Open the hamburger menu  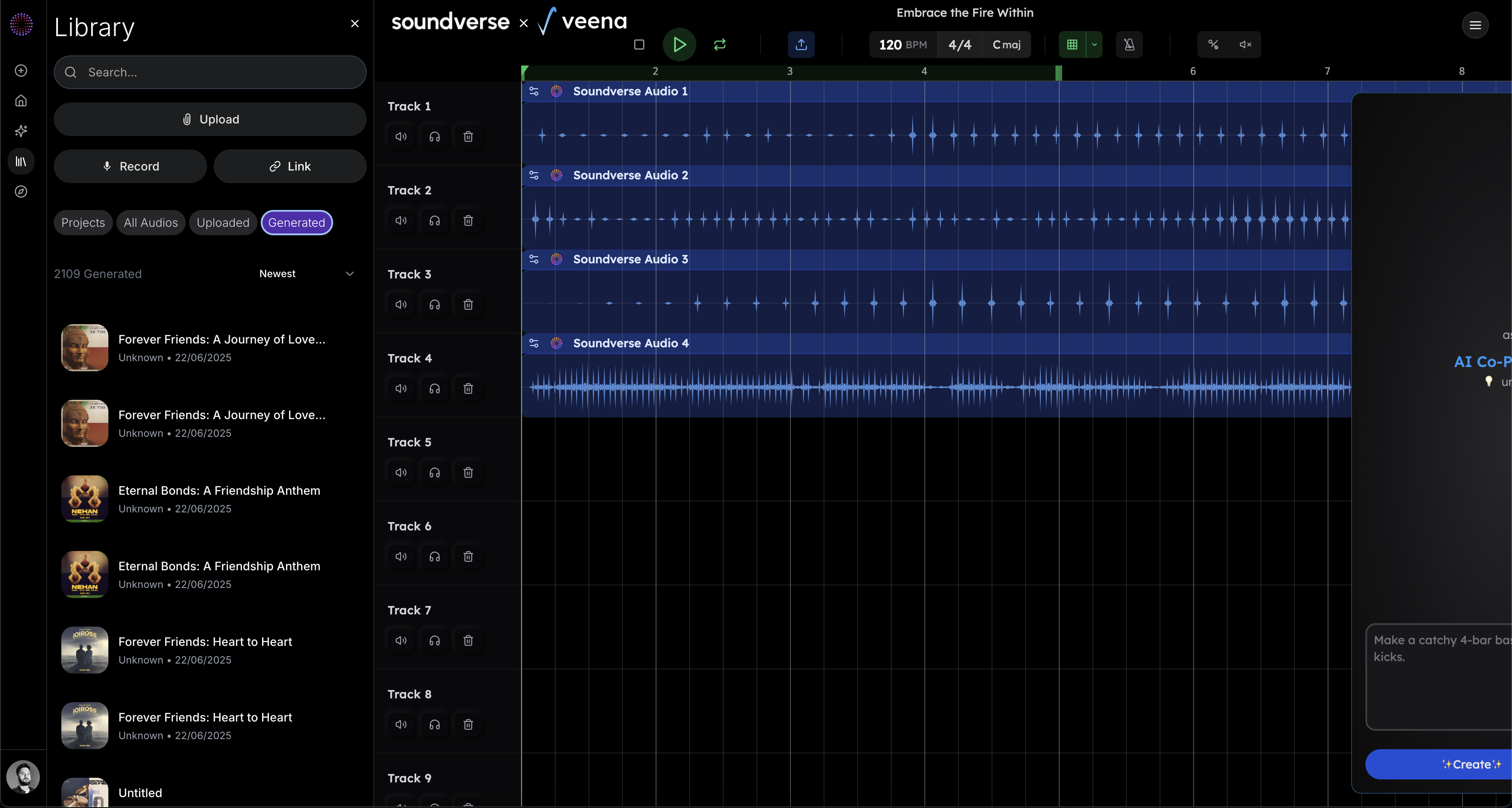(1475, 25)
